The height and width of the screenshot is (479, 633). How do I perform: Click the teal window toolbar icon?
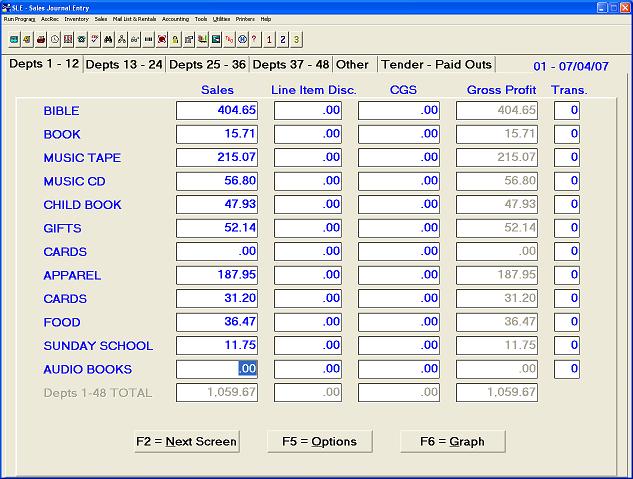216,40
